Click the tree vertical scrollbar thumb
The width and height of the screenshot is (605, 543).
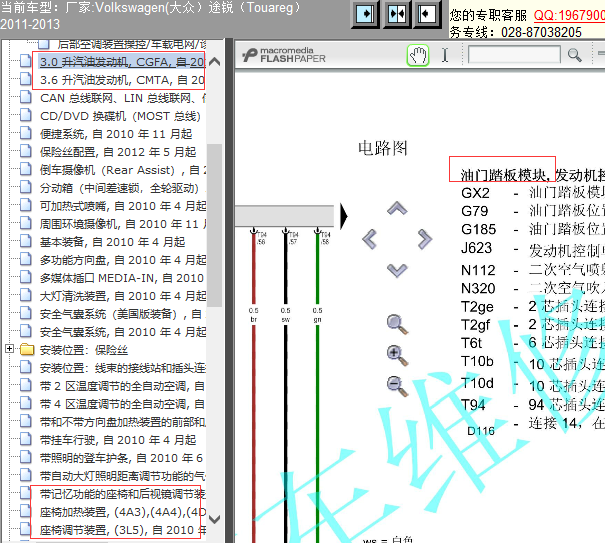pyautogui.click(x=215, y=225)
